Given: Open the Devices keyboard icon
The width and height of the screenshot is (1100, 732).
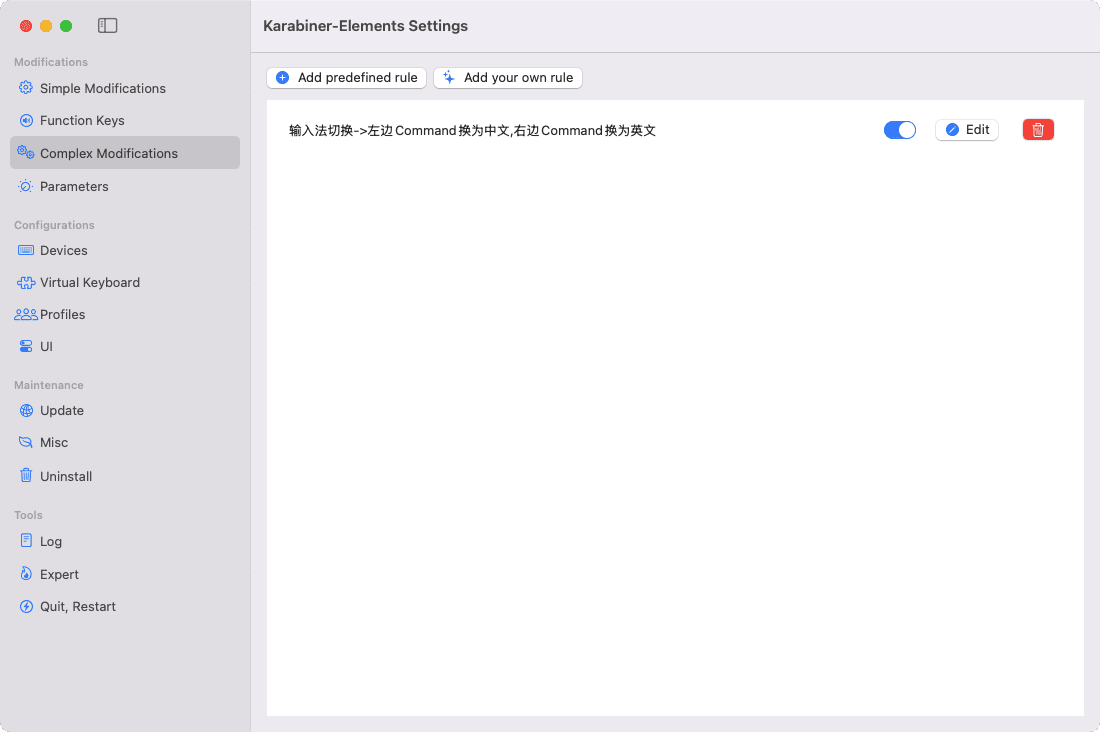Looking at the screenshot, I should click(26, 250).
